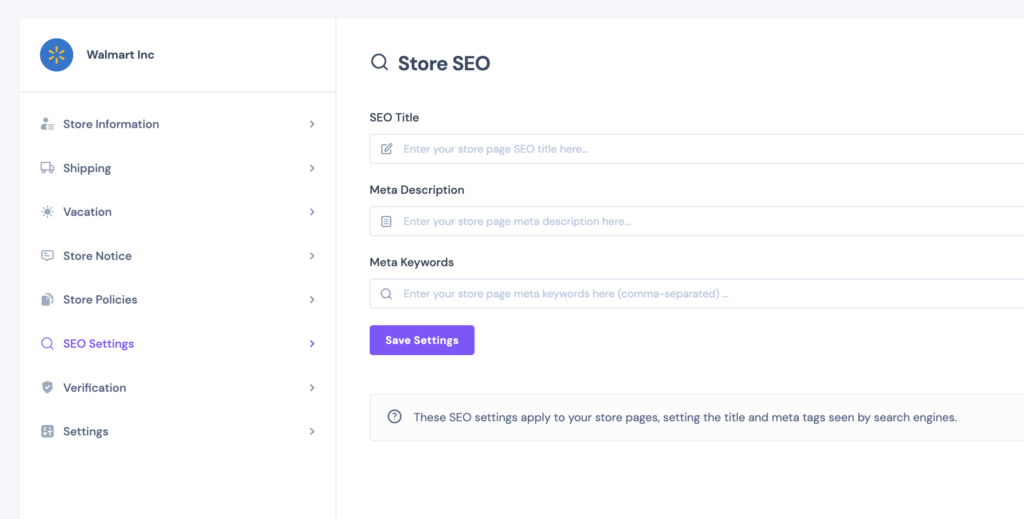Click the Walmart Inc store name

pos(120,55)
